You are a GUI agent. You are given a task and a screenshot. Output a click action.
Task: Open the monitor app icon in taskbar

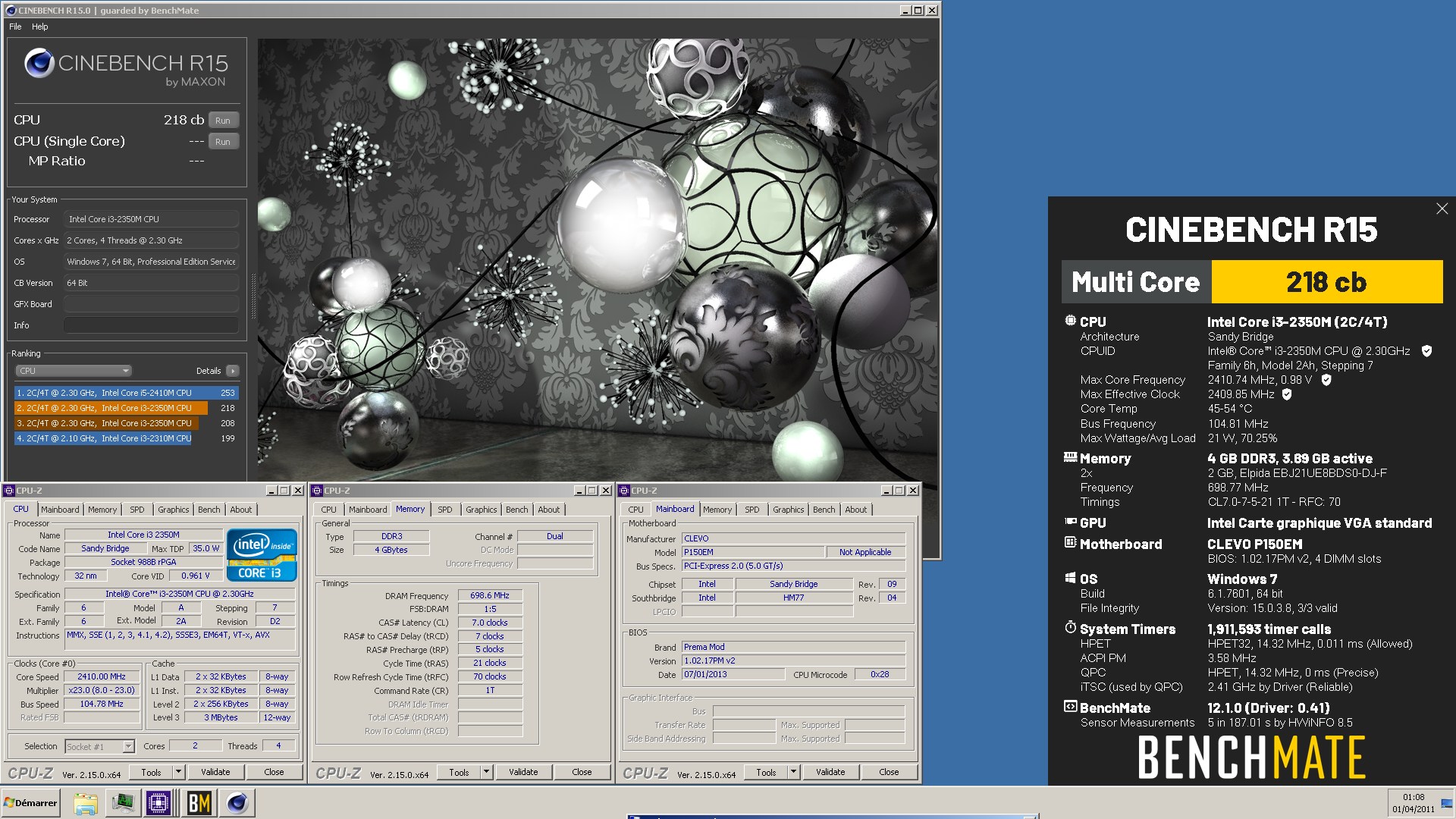(123, 803)
